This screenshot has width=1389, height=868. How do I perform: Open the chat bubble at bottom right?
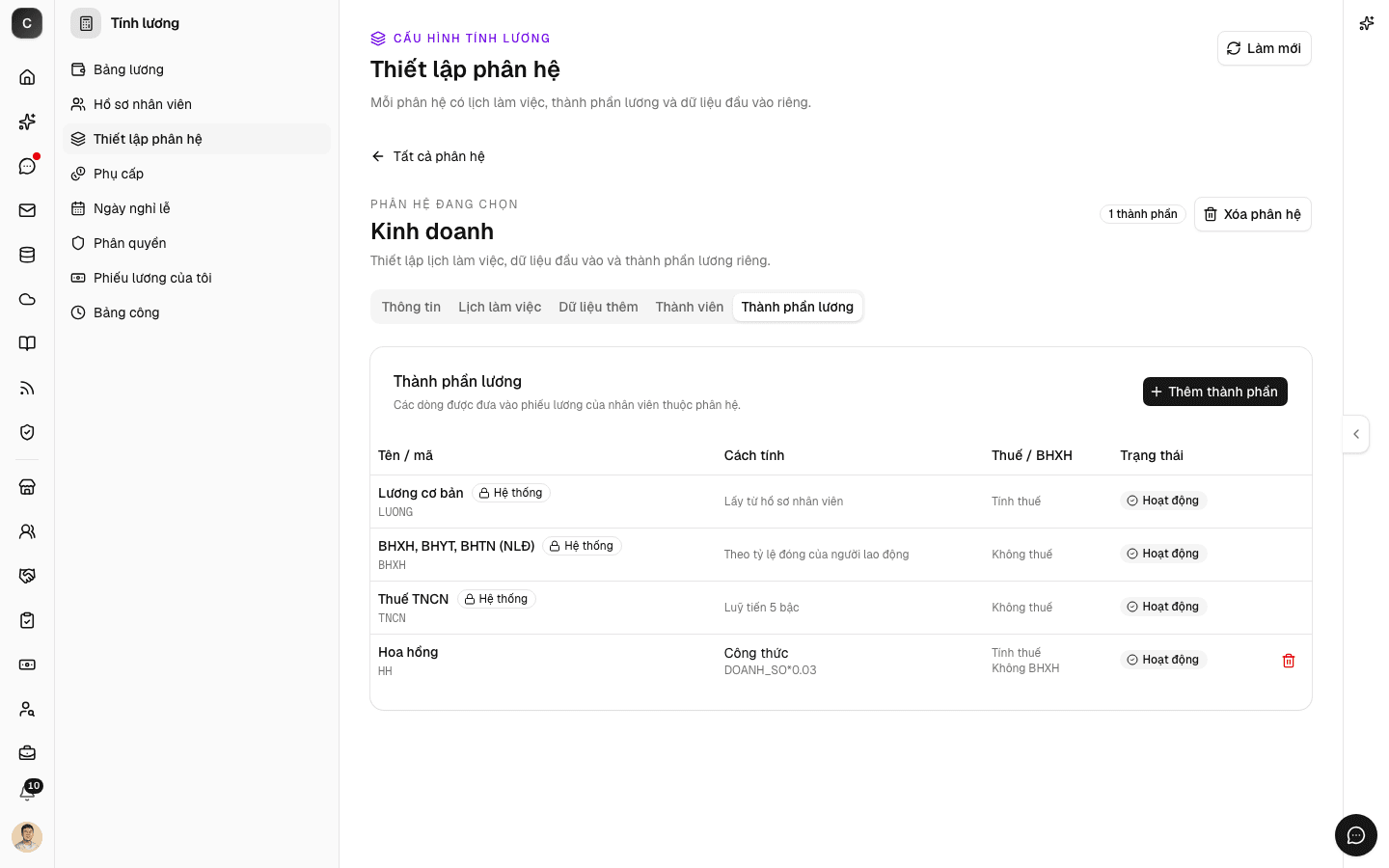click(x=1356, y=835)
